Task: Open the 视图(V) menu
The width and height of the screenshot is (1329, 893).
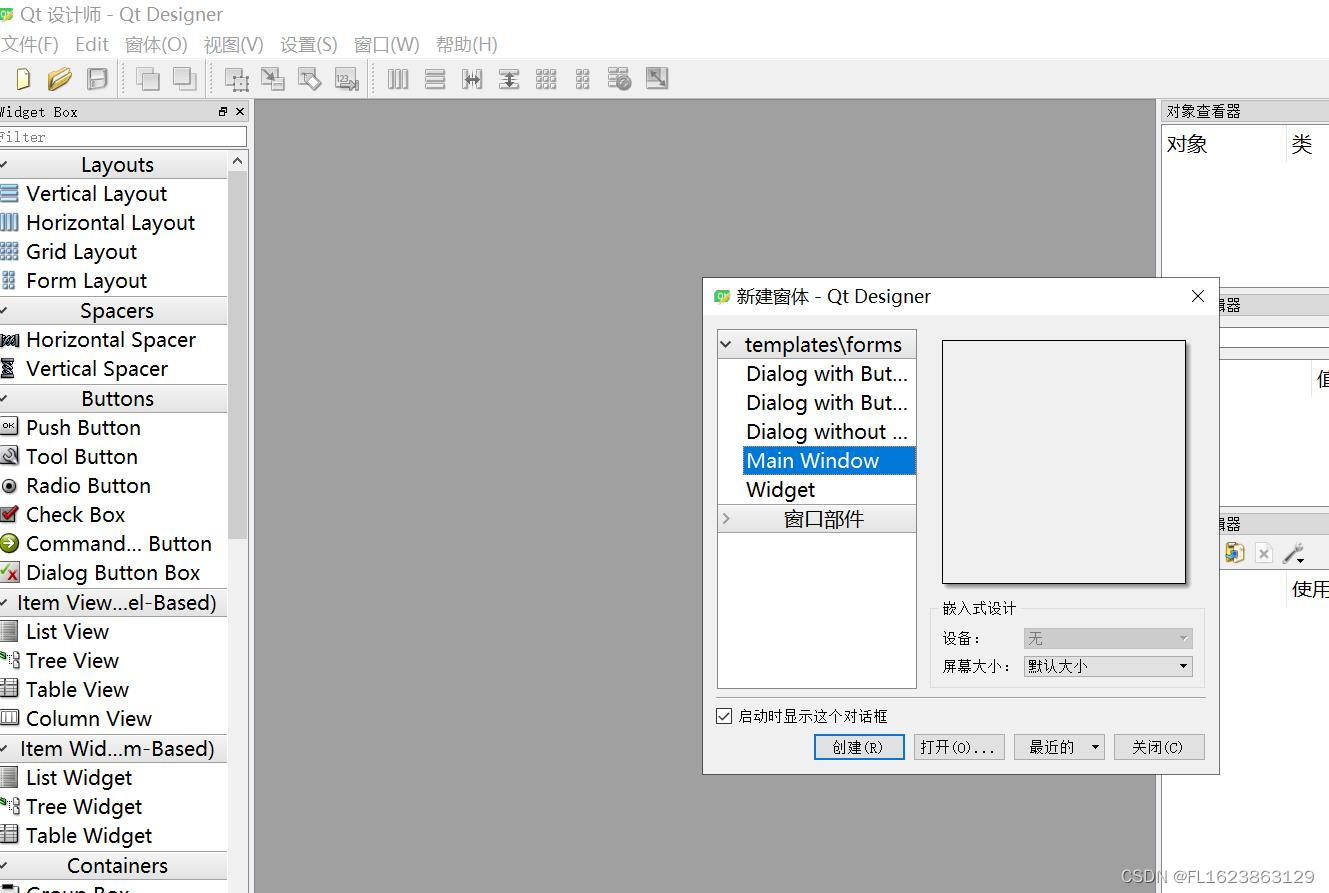Action: (234, 45)
